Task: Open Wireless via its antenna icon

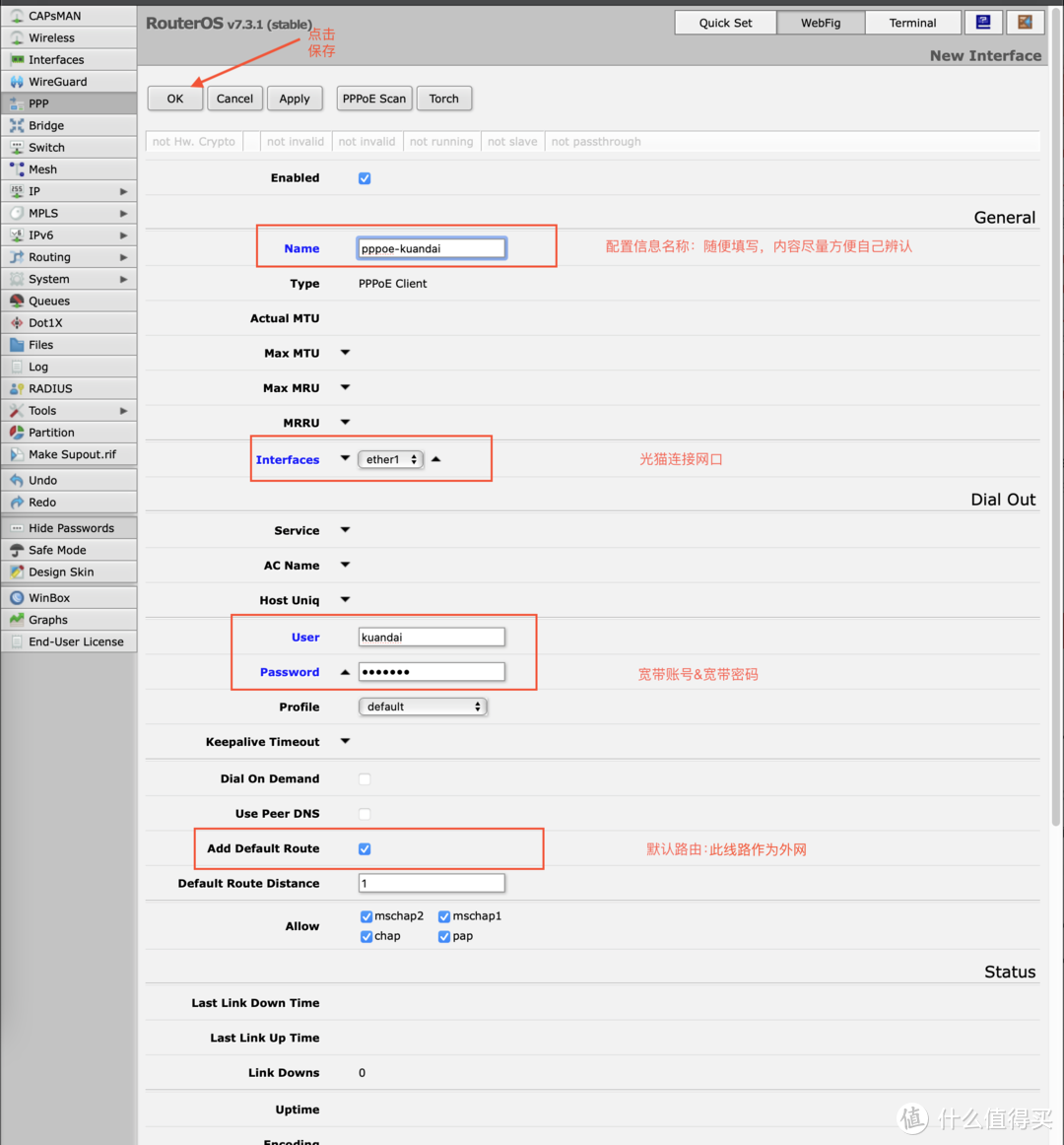Action: pyautogui.click(x=17, y=37)
